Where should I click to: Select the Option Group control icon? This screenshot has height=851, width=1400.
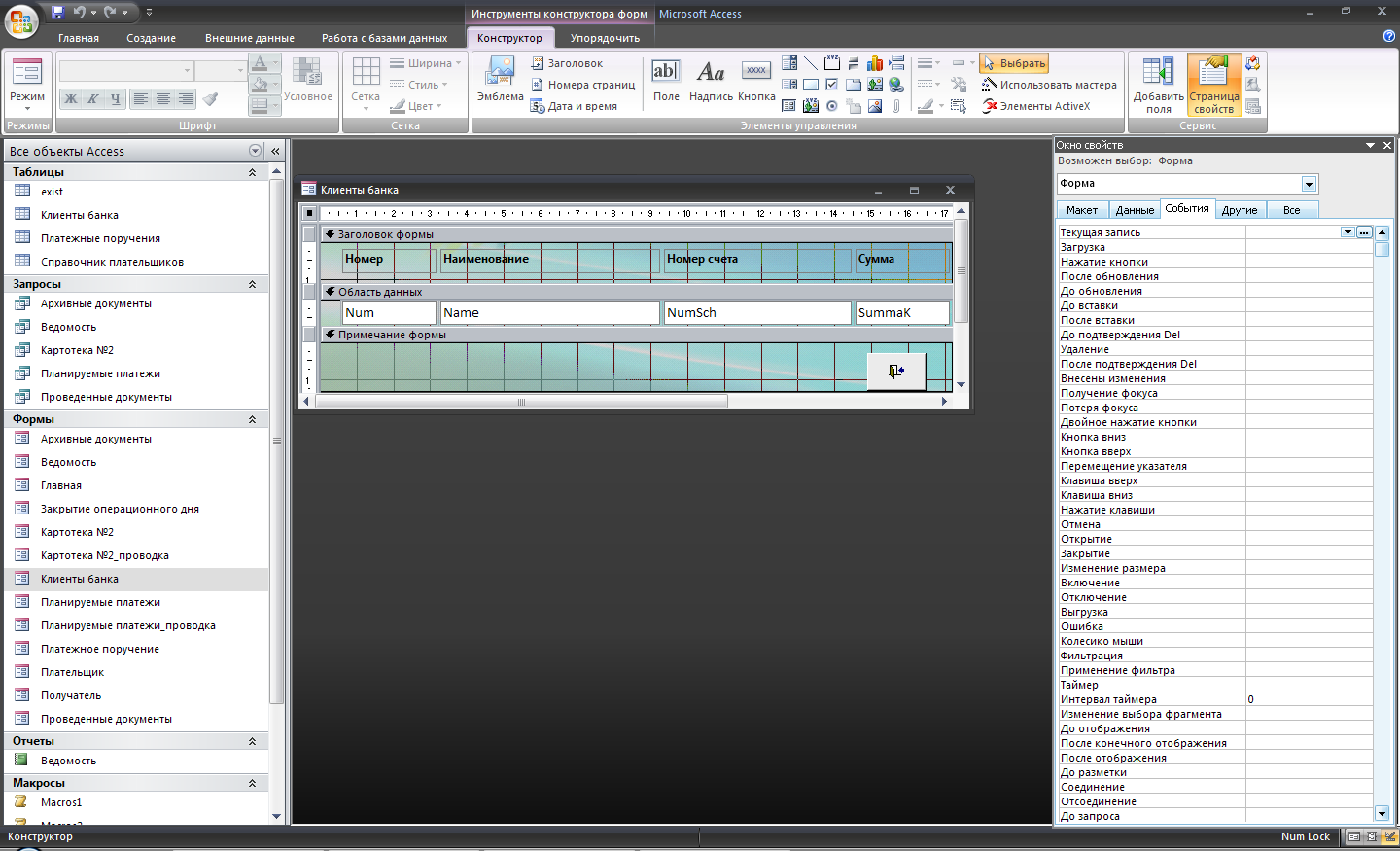832,63
